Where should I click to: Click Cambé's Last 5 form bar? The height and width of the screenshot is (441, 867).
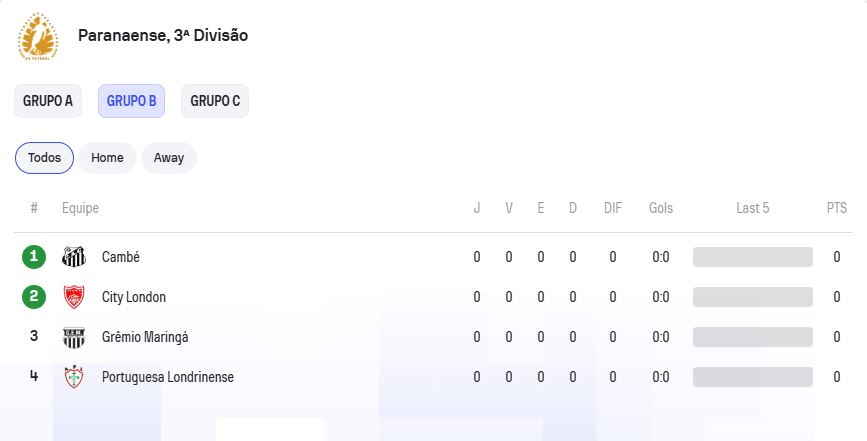point(753,257)
